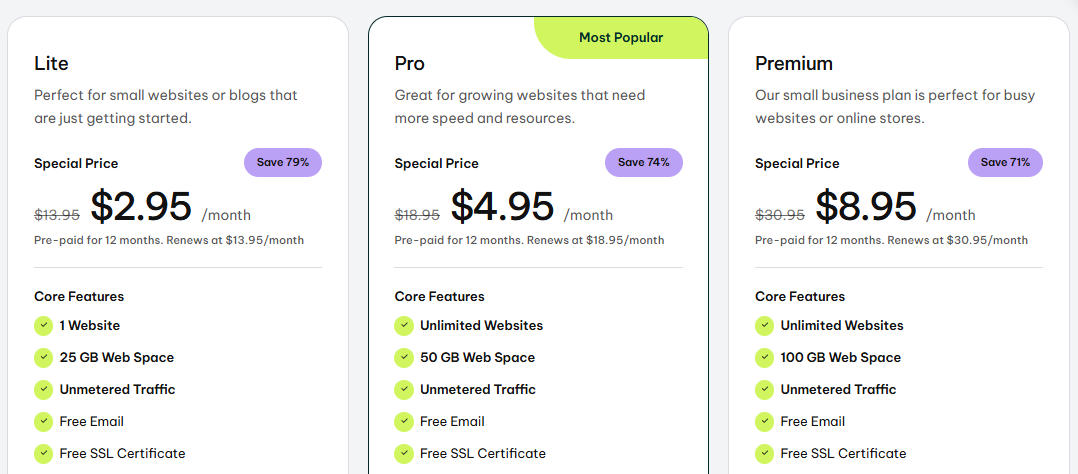The image size is (1078, 474).
Task: Click the $8.95 Premium price
Action: 866,206
